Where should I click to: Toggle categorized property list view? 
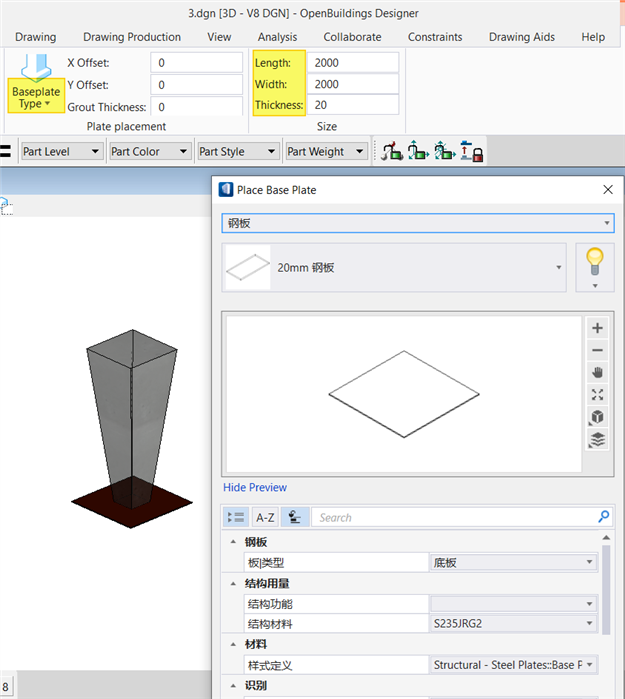(x=235, y=517)
